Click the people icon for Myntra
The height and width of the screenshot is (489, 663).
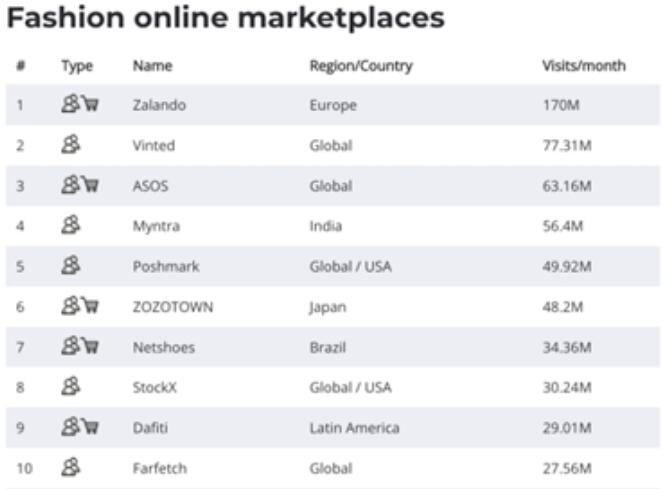click(x=71, y=225)
